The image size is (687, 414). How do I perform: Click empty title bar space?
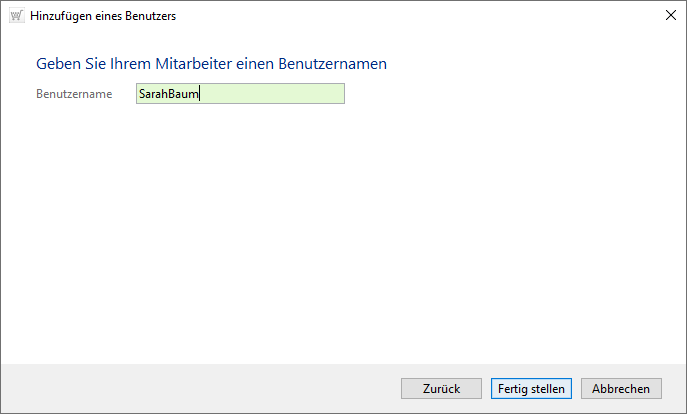[x=400, y=16]
